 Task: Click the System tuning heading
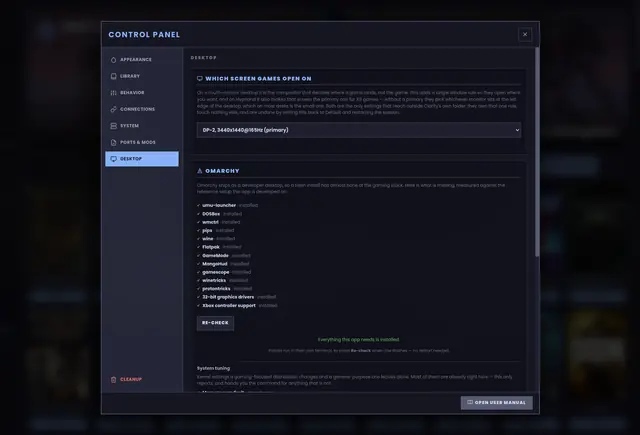click(x=213, y=368)
